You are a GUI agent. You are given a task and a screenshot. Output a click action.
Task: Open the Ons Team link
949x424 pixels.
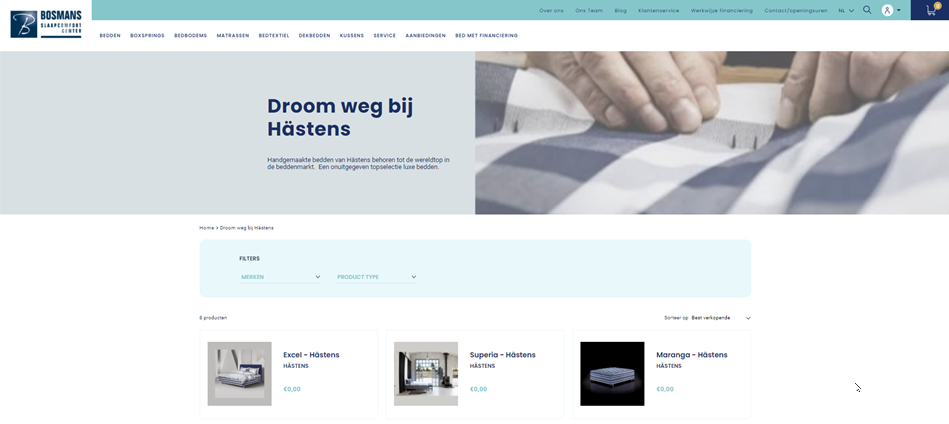coord(589,11)
